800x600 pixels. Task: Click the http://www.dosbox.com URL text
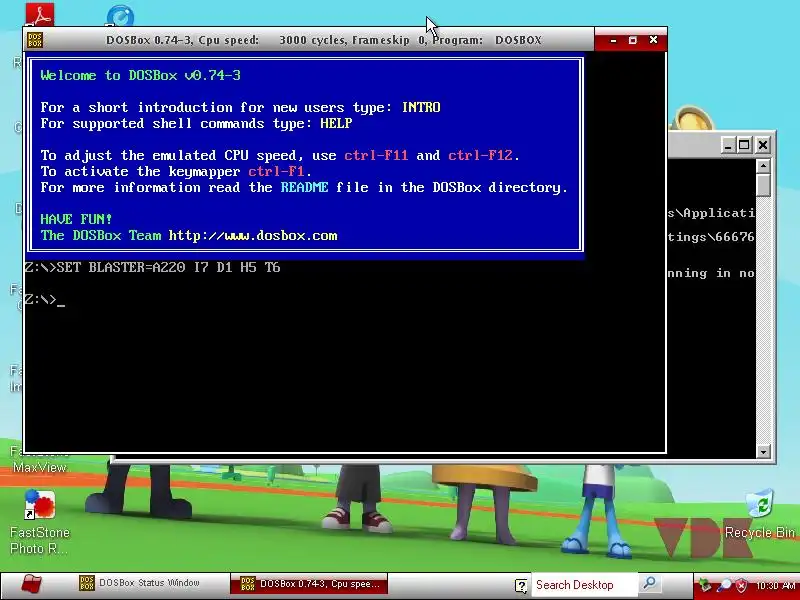pyautogui.click(x=253, y=235)
